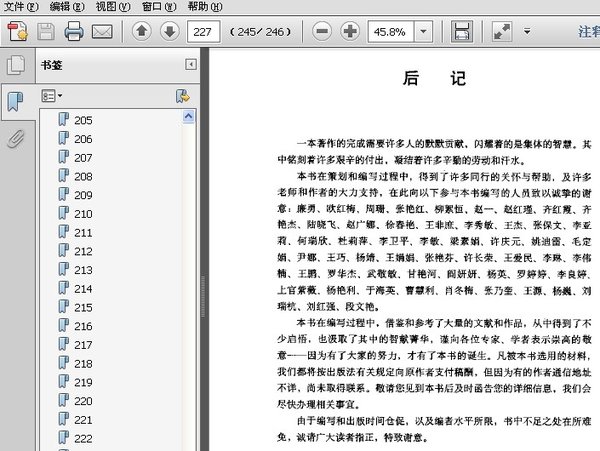Select bookmark 220 in the list
The height and width of the screenshot is (451, 600).
click(83, 401)
